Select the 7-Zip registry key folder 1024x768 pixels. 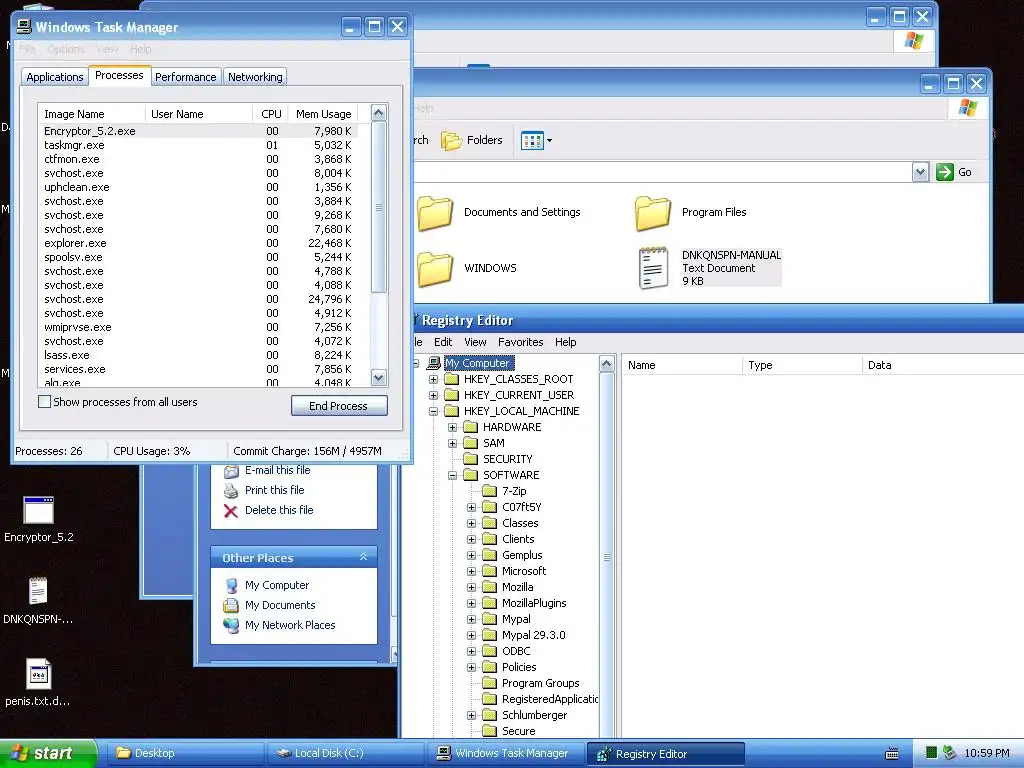coord(505,491)
